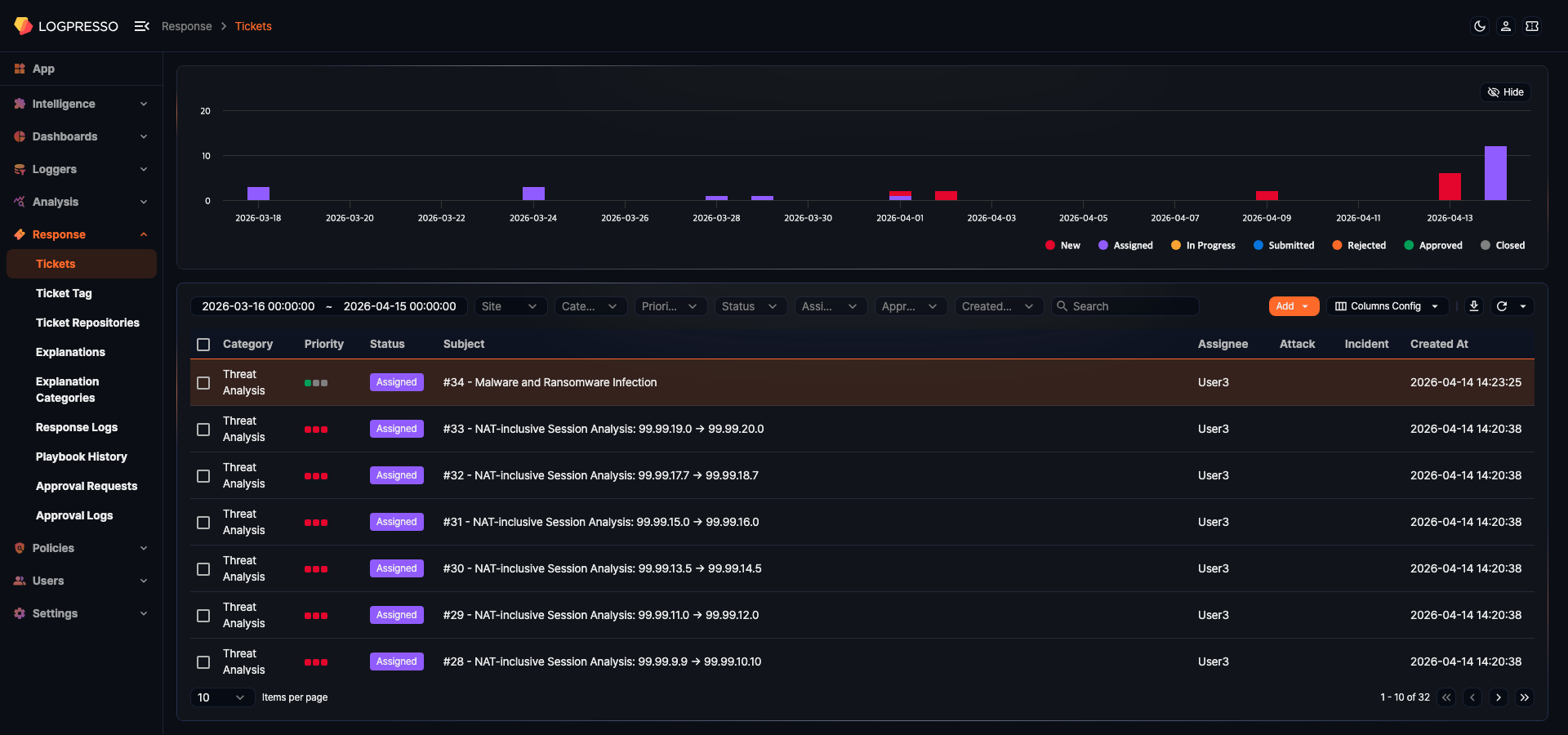Image resolution: width=1568 pixels, height=735 pixels.
Task: Change the items per page dropdown
Action: 220,697
